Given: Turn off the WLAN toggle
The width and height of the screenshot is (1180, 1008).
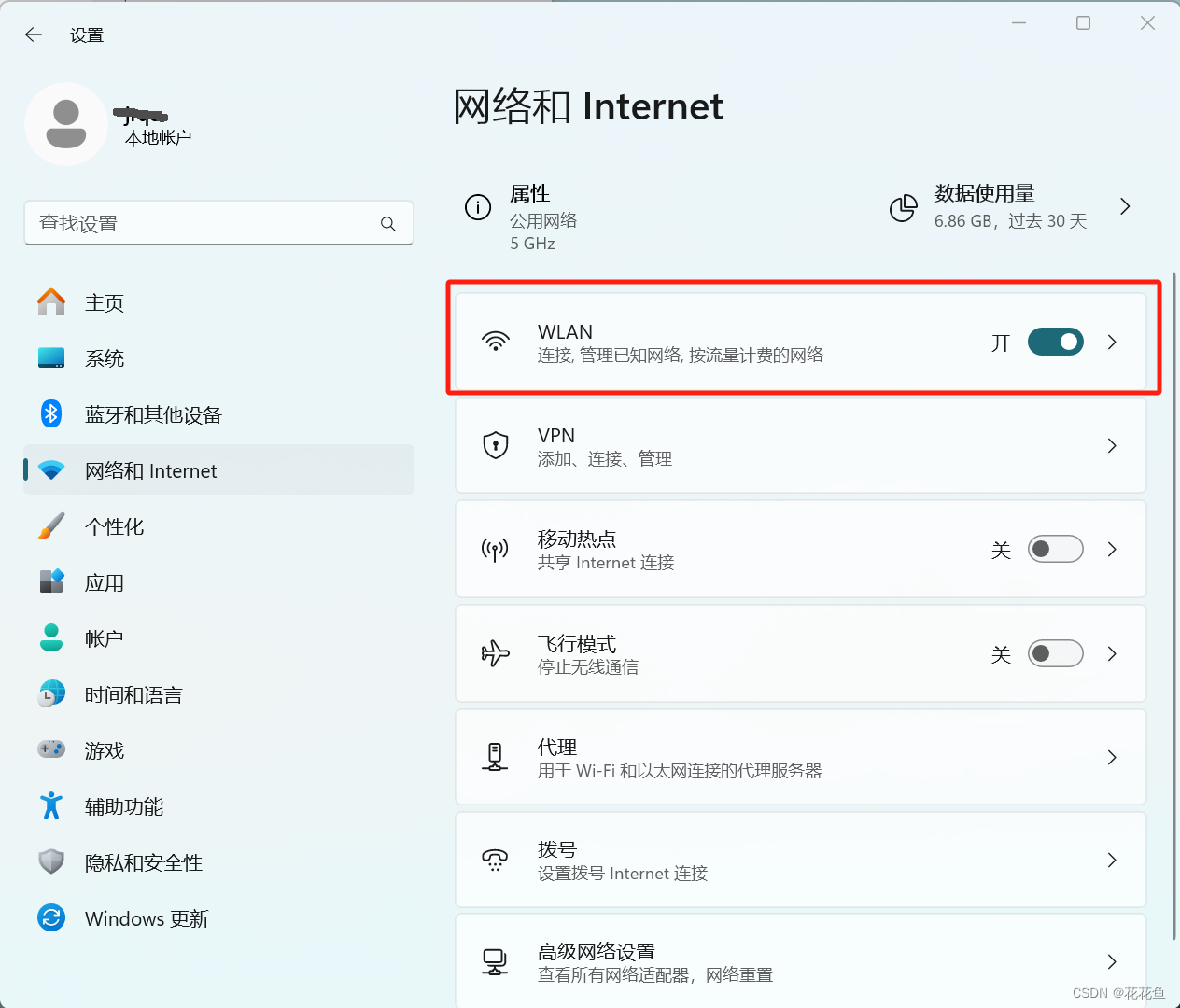Looking at the screenshot, I should pos(1056,342).
